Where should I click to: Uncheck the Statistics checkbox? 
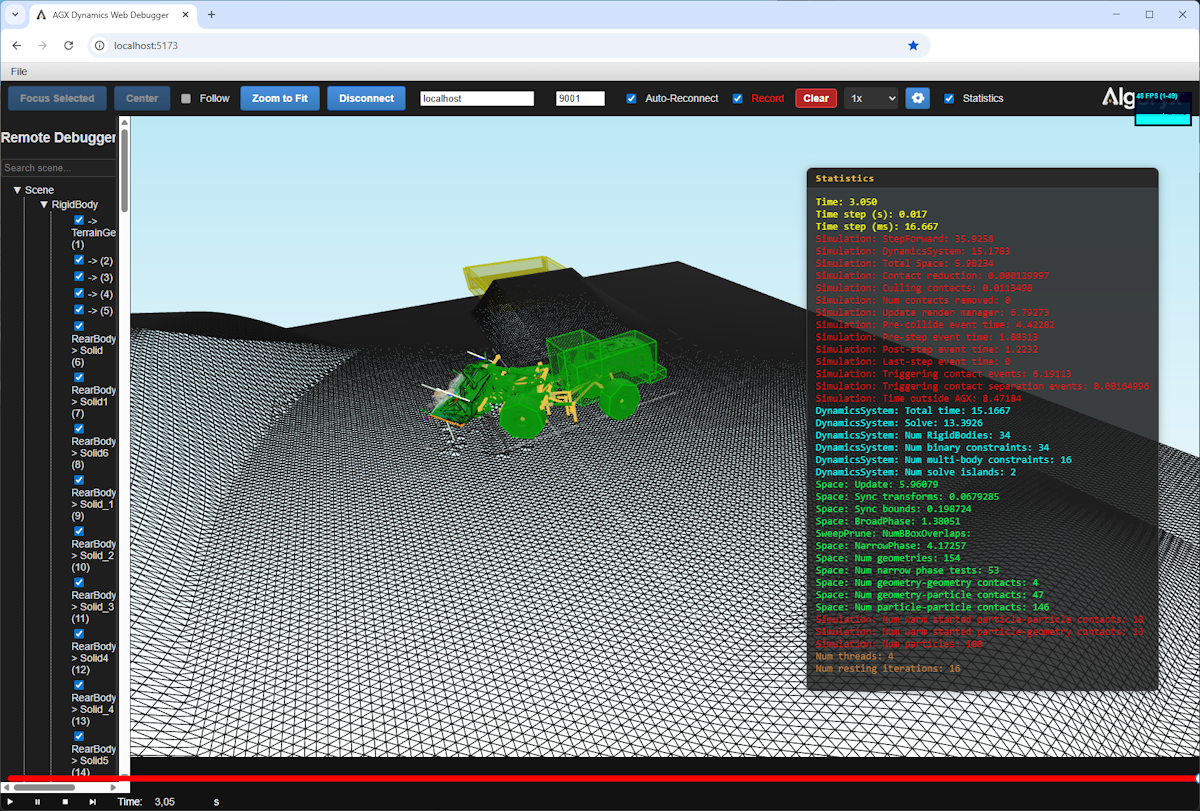coord(949,98)
